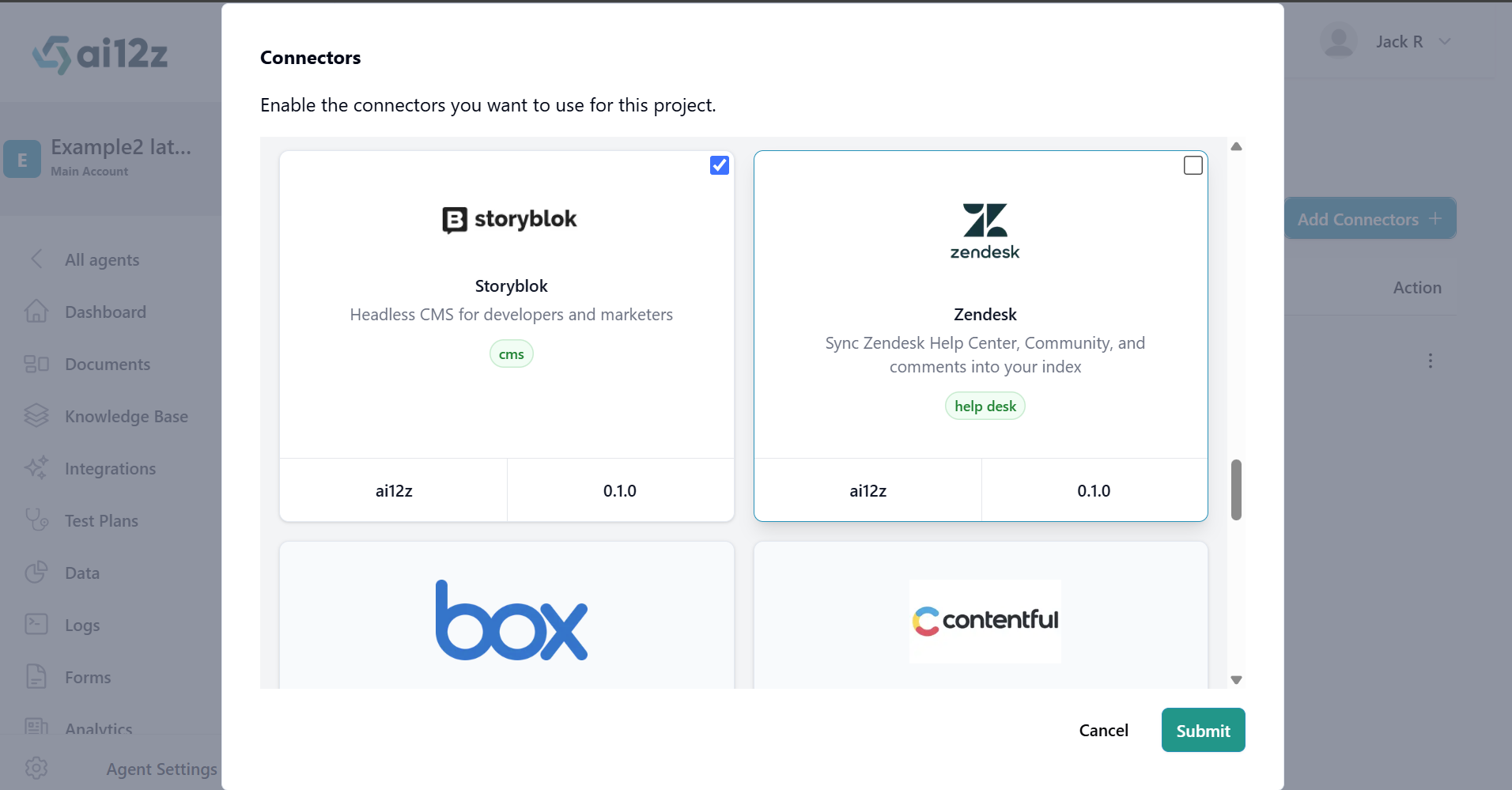Select the cms tag on Storyblok
1512x790 pixels.
pos(511,354)
